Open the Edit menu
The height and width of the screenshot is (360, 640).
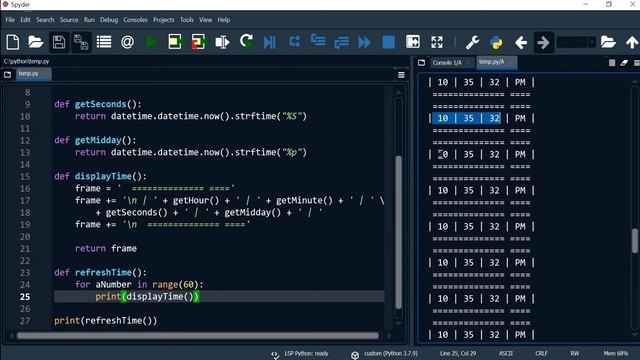(25, 20)
